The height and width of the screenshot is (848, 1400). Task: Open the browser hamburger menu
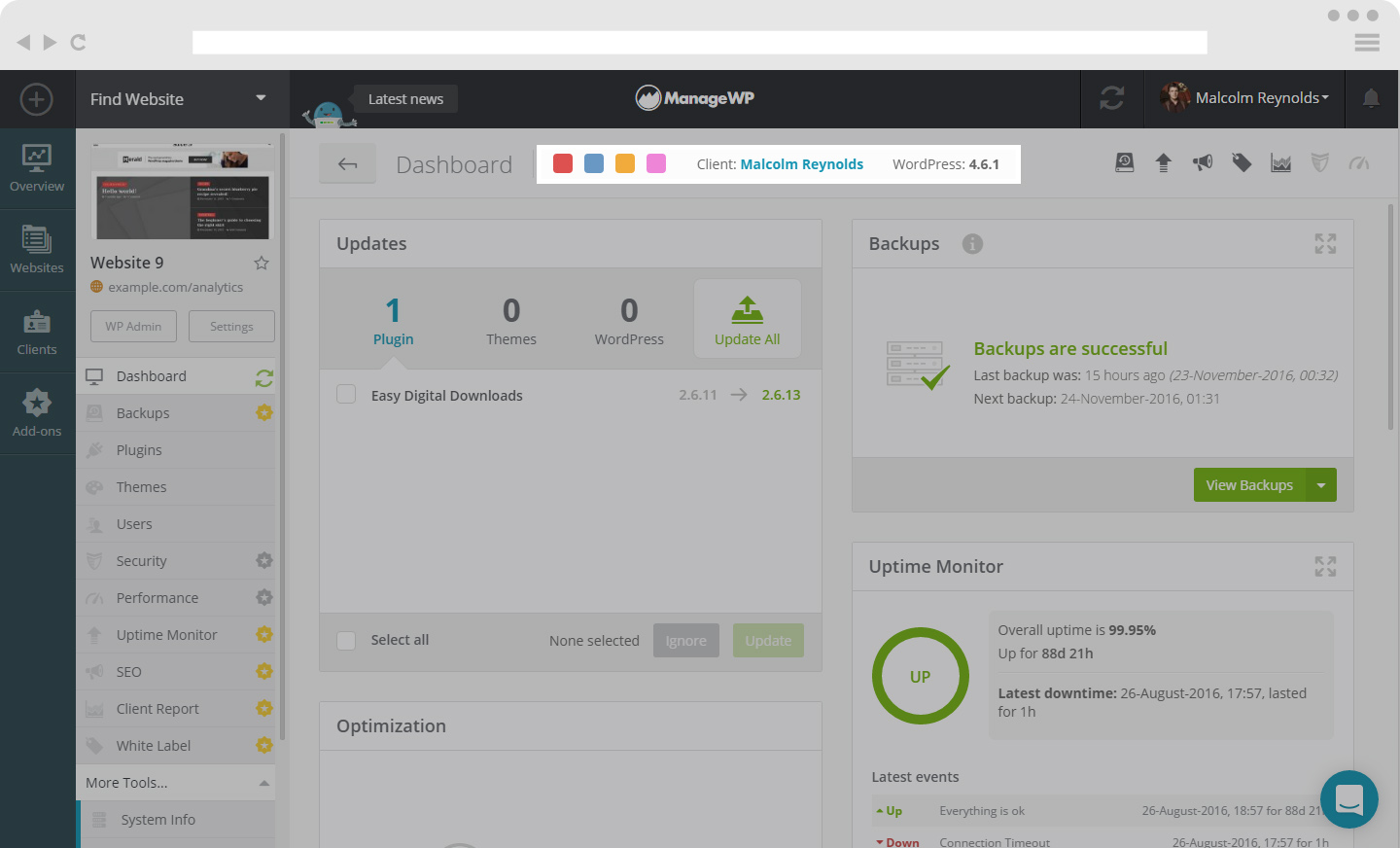click(x=1367, y=42)
